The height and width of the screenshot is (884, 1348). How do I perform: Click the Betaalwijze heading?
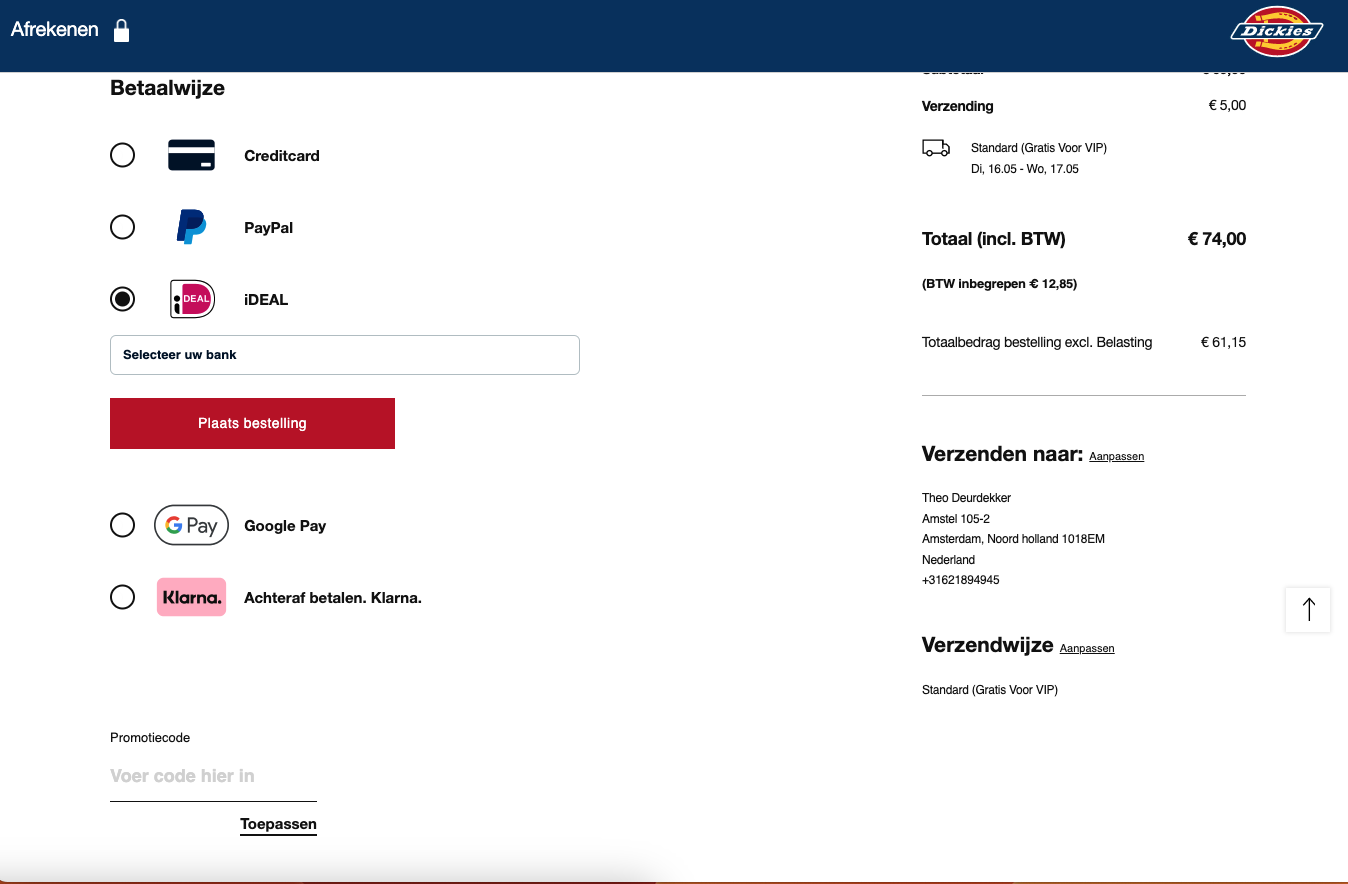167,88
